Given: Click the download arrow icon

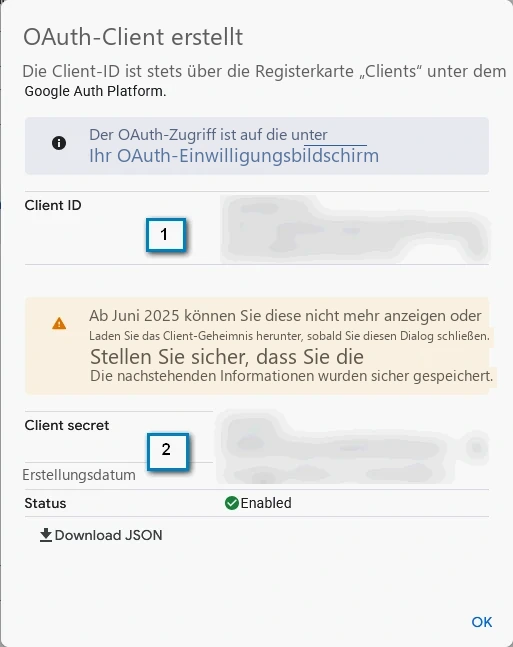Looking at the screenshot, I should [46, 535].
